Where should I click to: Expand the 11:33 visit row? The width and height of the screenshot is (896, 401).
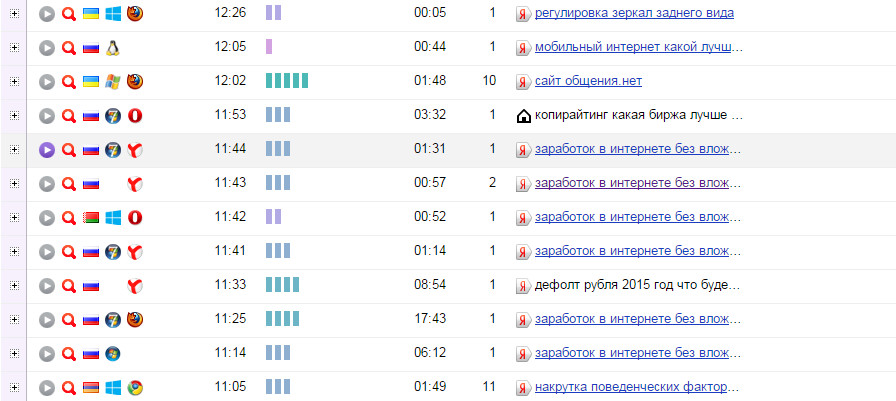pos(14,286)
